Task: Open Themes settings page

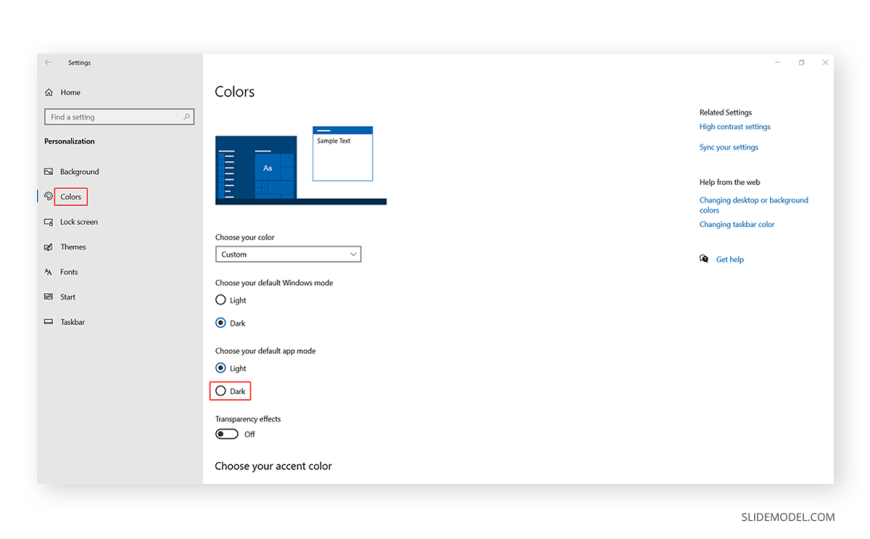Action: coord(73,246)
